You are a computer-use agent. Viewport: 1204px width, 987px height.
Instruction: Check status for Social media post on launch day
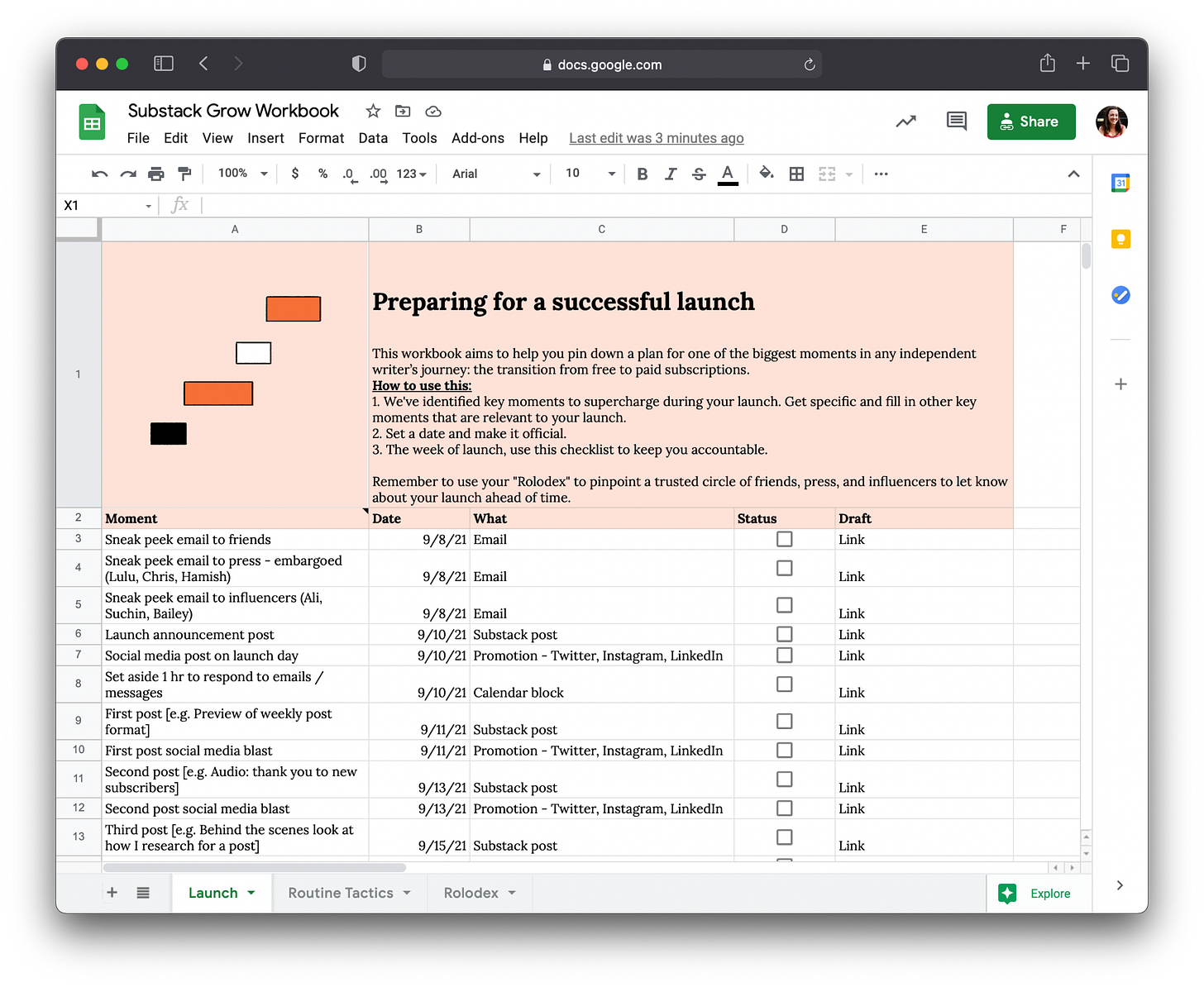[785, 655]
